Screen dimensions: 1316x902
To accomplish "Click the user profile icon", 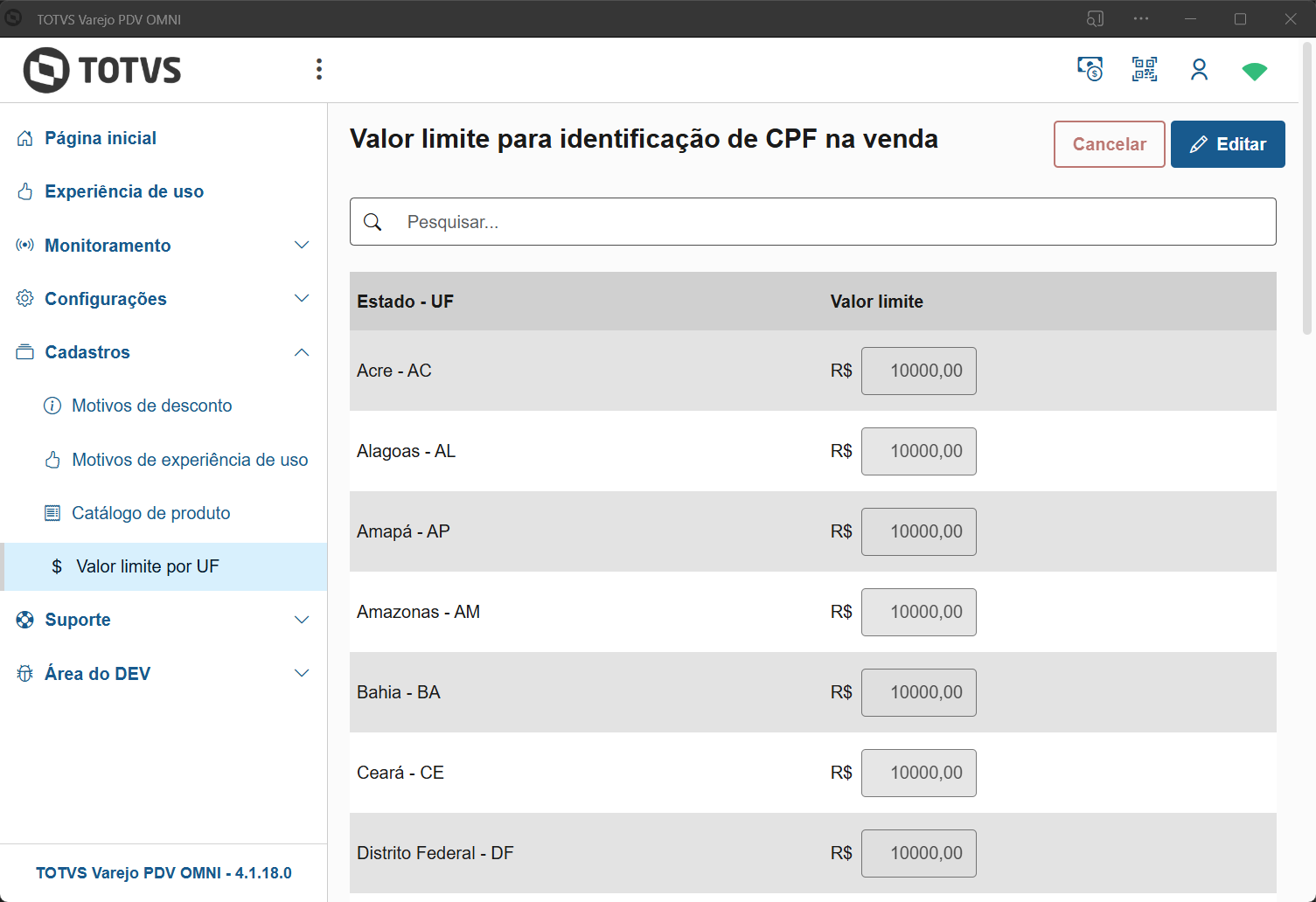I will pos(1199,70).
